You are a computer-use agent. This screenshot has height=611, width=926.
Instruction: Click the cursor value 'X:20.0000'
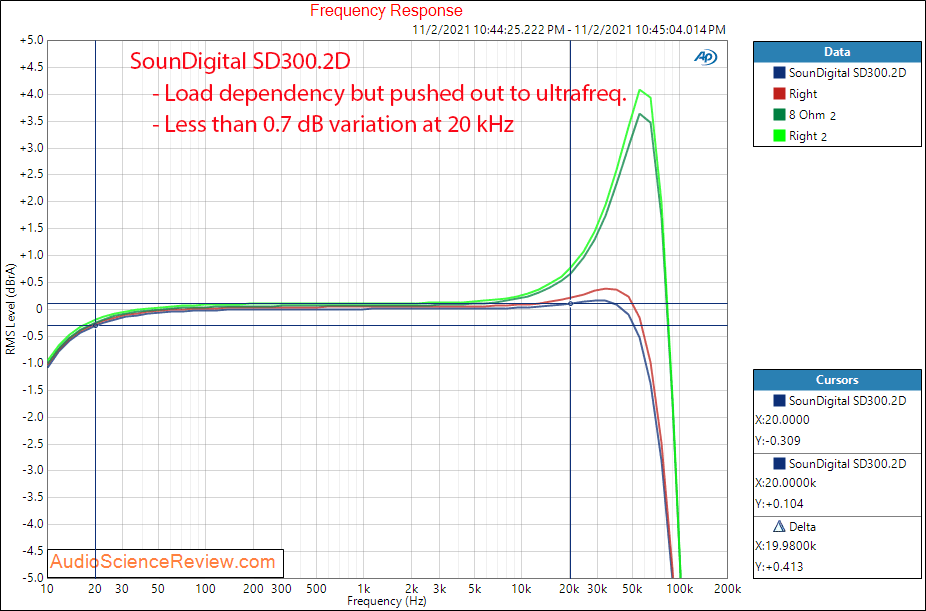coord(782,420)
